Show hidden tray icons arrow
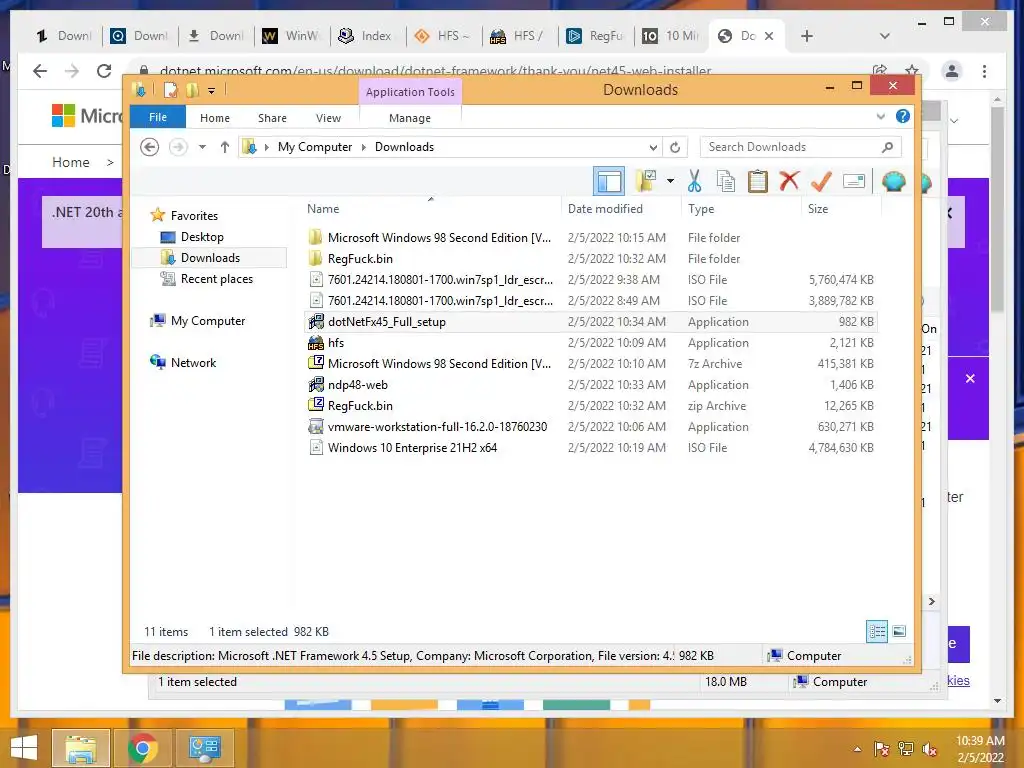The image size is (1024, 768). [x=857, y=748]
